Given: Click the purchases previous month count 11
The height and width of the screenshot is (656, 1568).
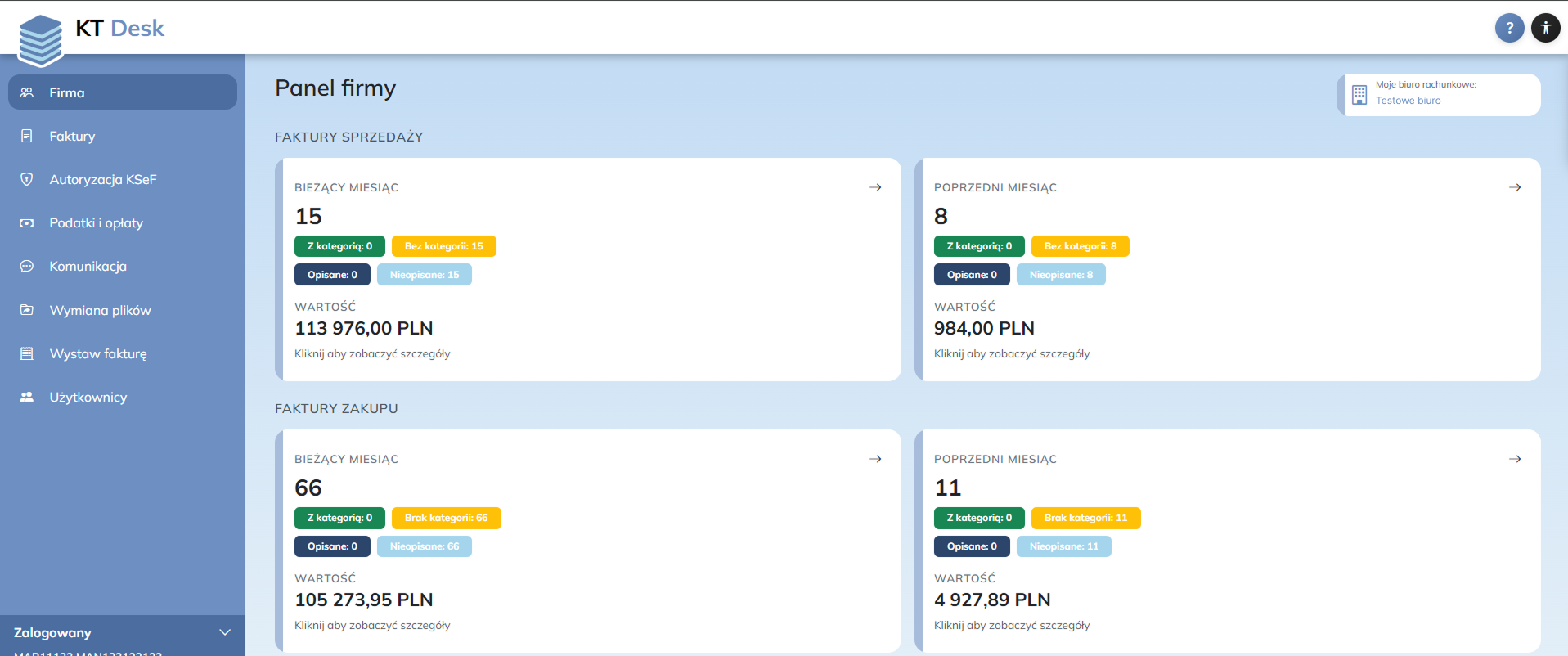Looking at the screenshot, I should (x=948, y=488).
